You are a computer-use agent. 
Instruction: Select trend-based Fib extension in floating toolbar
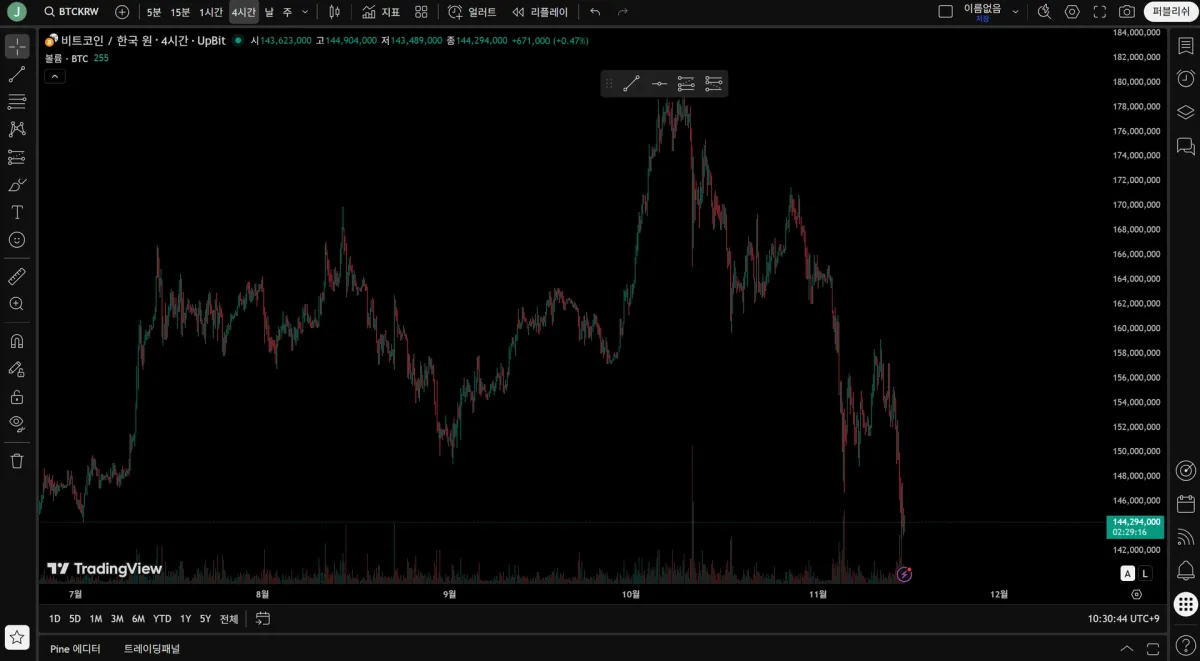click(713, 84)
